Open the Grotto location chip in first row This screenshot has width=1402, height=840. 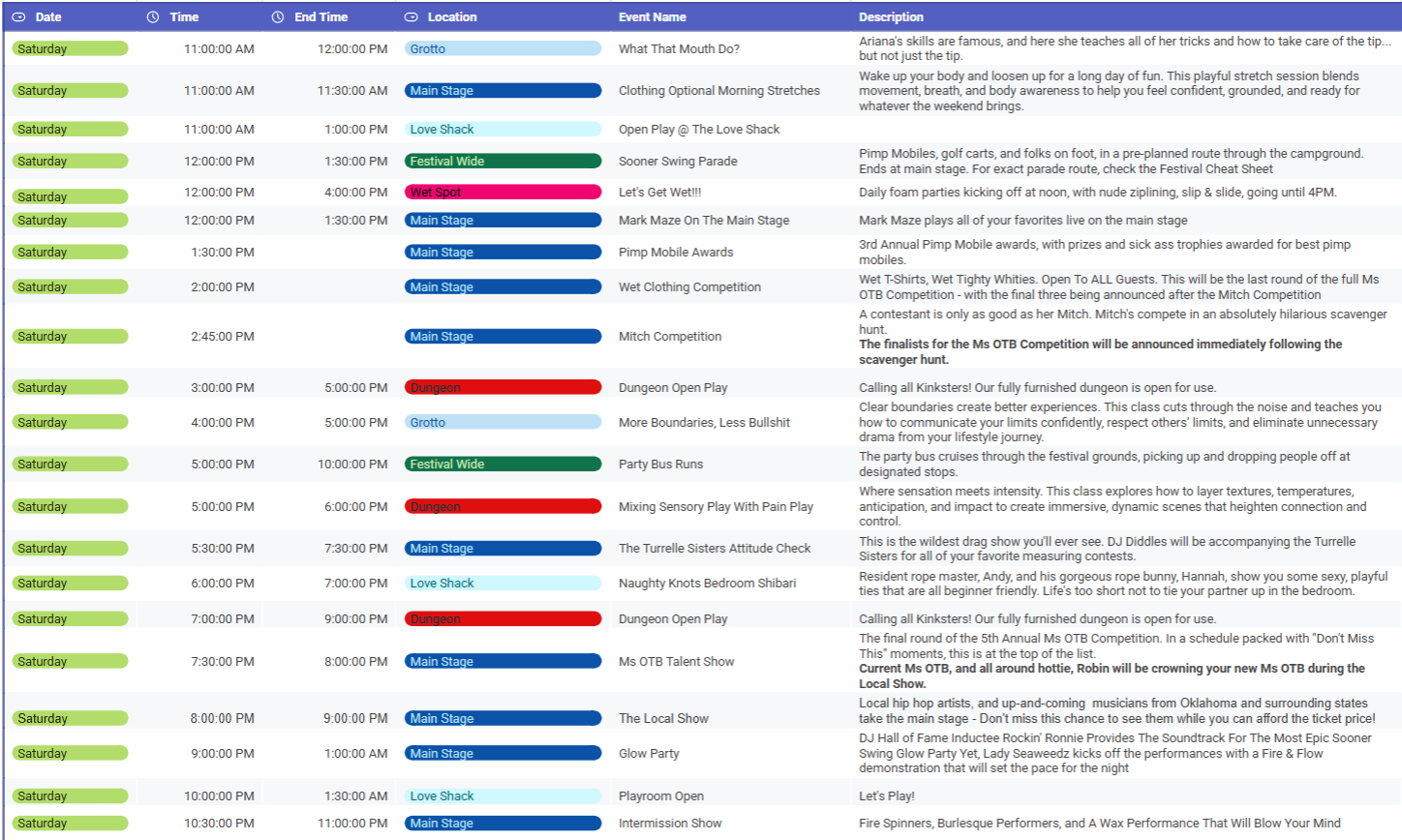pos(503,49)
